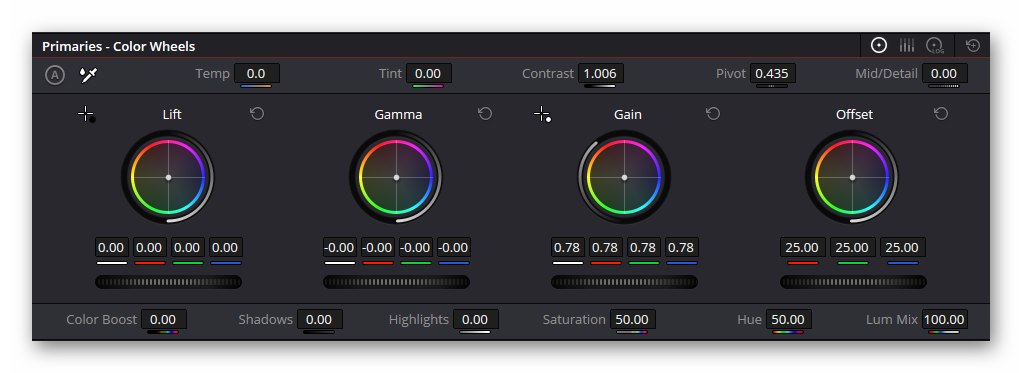
Task: Select Gamma red channel value field
Action: [x=377, y=248]
